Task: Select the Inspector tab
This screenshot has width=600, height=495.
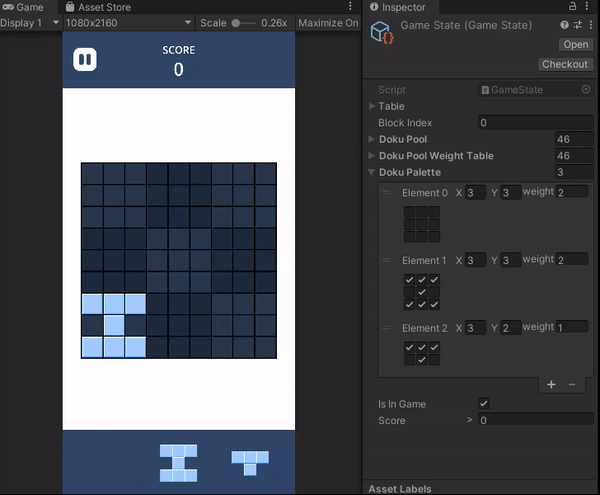Action: coord(398,7)
